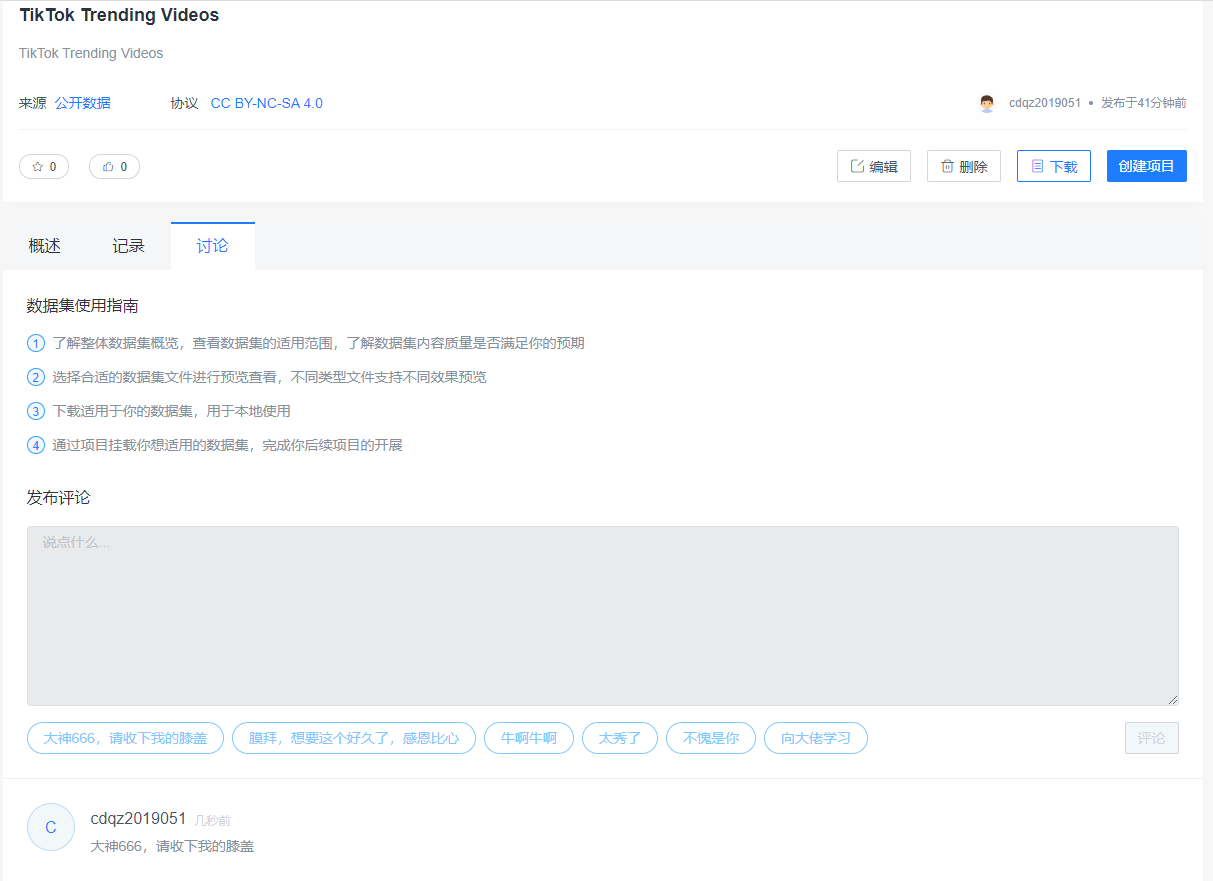Viewport: 1213px width, 881px height.
Task: Click guide step 4 about 通过项目挂载
Action: coord(215,445)
